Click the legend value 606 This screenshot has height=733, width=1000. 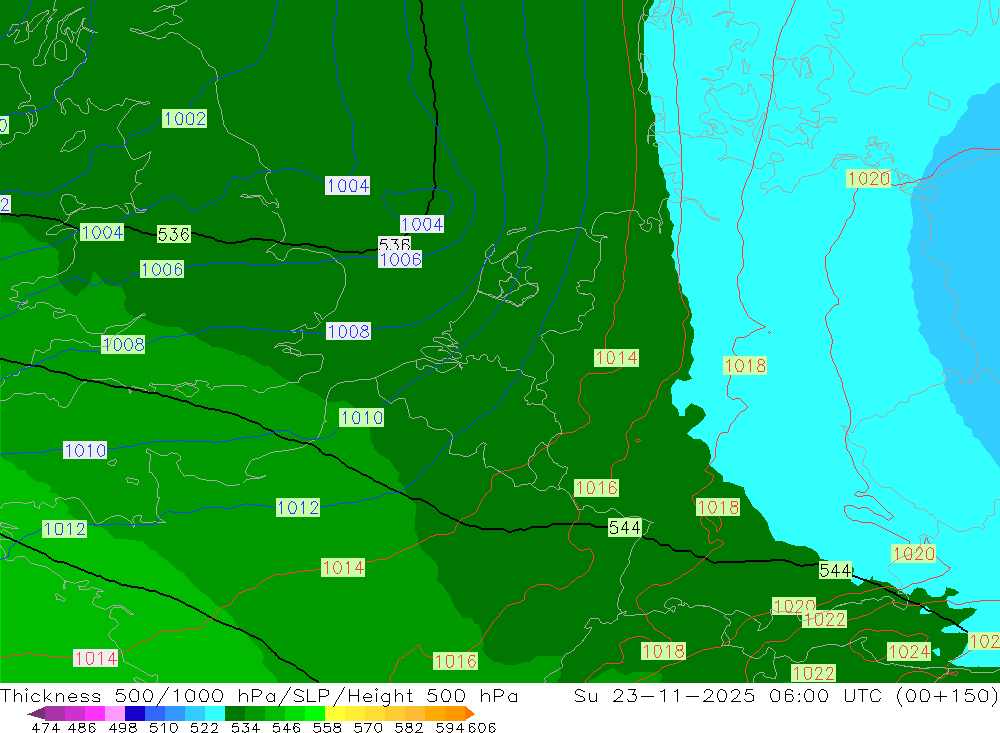pyautogui.click(x=482, y=727)
